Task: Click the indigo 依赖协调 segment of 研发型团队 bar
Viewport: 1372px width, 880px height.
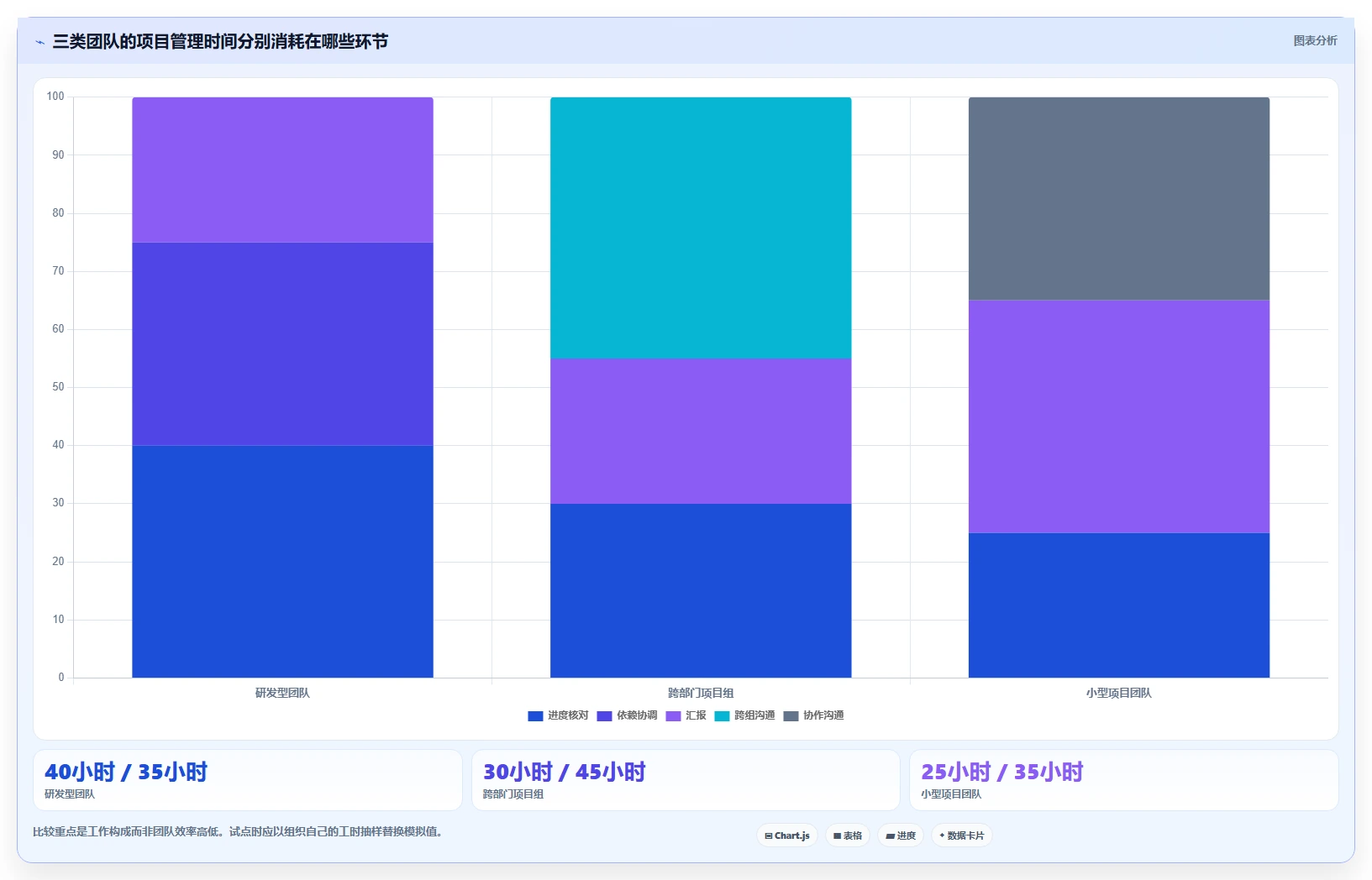Action: point(282,343)
